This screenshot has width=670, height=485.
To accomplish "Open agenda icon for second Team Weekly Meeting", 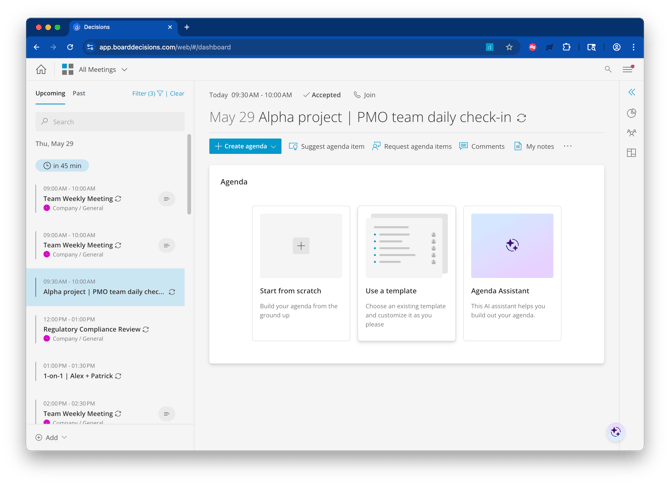I will pyautogui.click(x=167, y=245).
